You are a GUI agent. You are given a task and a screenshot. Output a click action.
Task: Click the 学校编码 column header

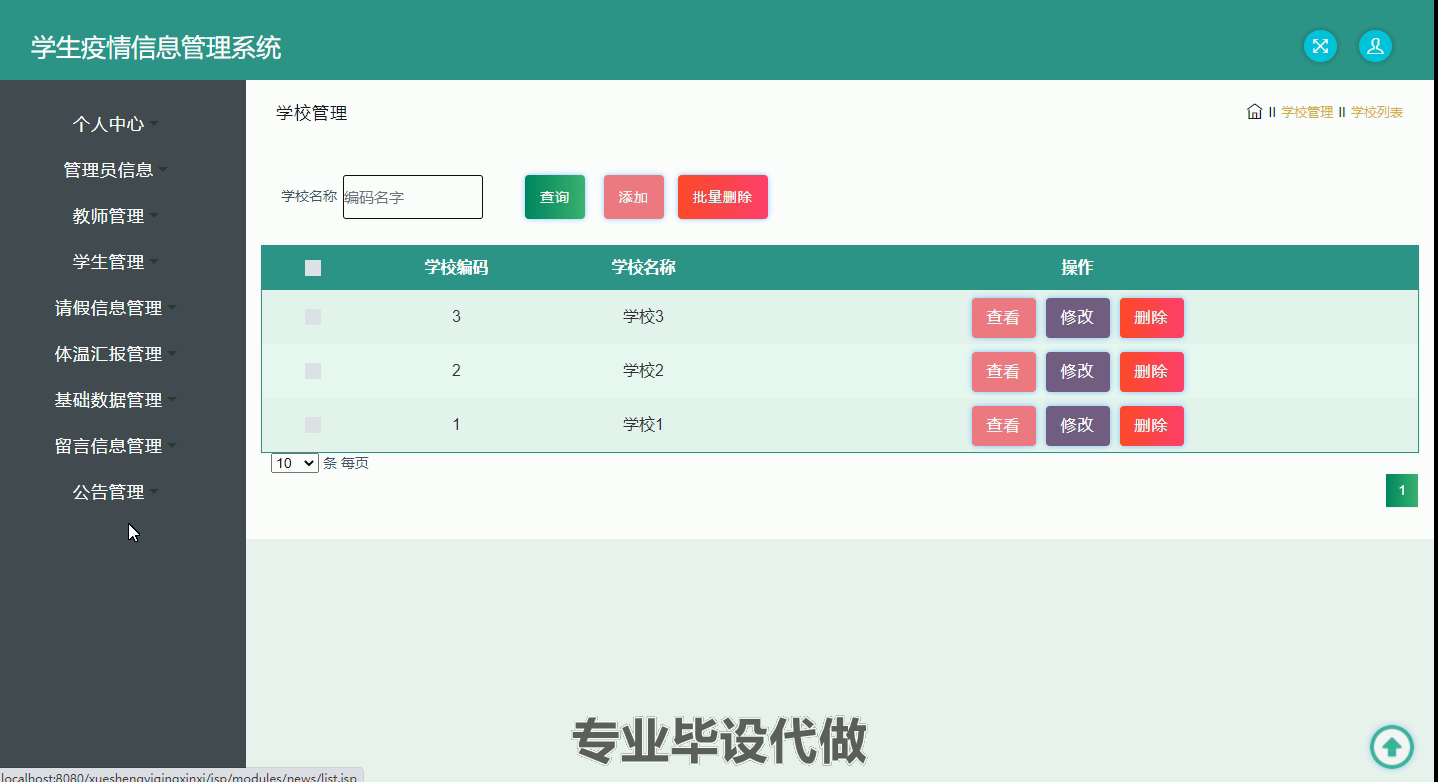tap(456, 267)
